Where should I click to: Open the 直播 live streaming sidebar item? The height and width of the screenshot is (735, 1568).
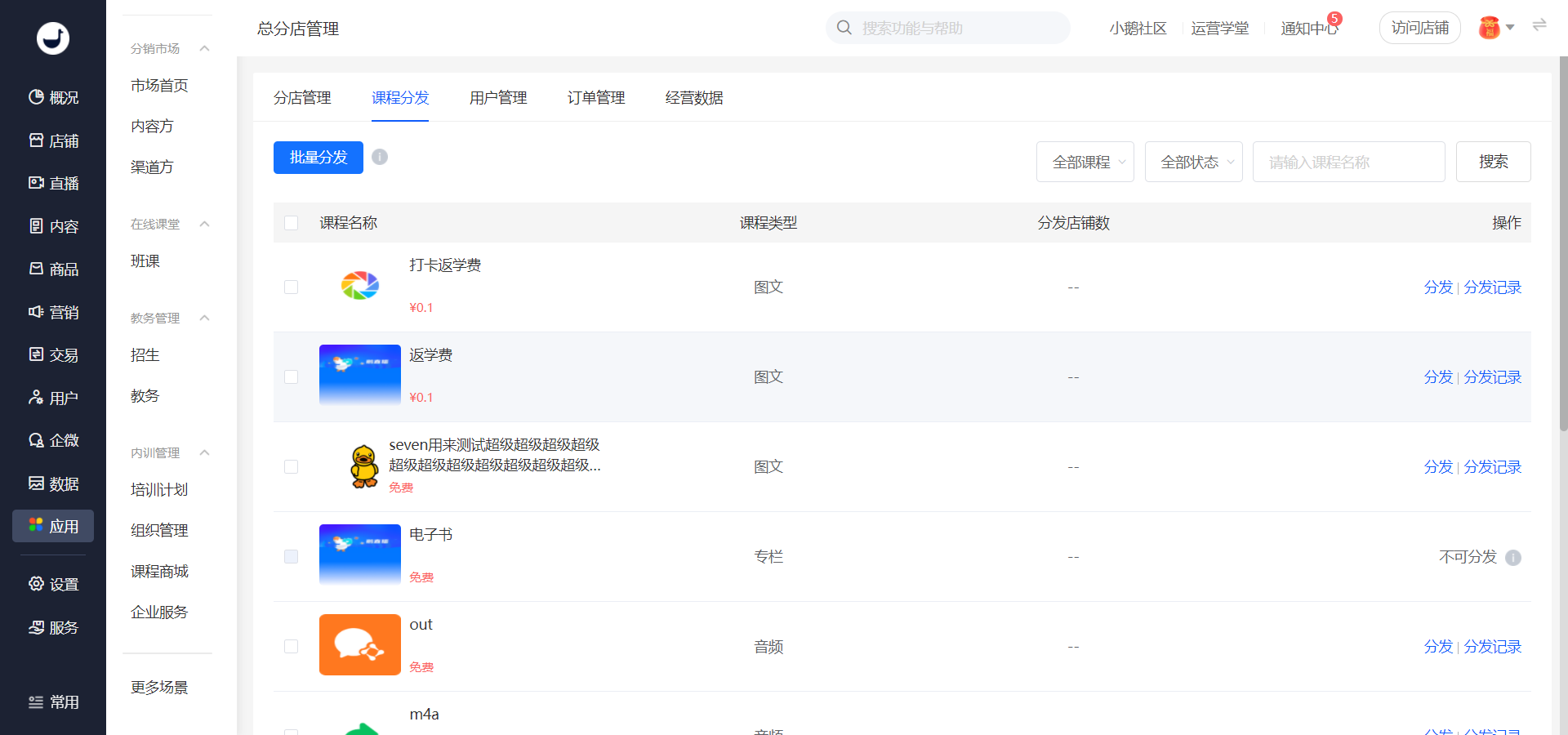coord(53,183)
